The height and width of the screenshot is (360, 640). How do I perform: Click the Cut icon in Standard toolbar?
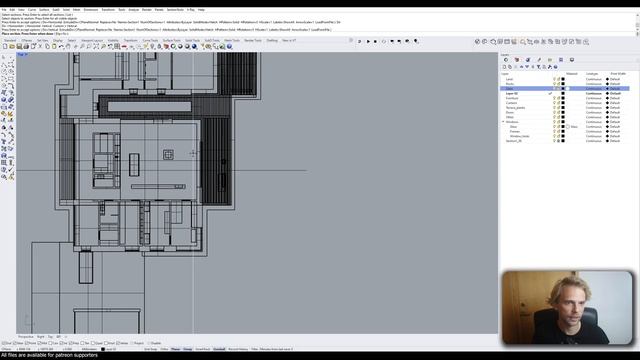tap(40, 47)
